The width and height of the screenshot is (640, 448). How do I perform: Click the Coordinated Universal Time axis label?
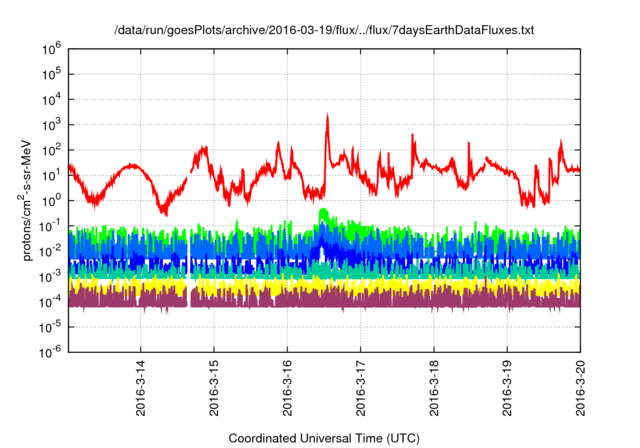point(324,438)
